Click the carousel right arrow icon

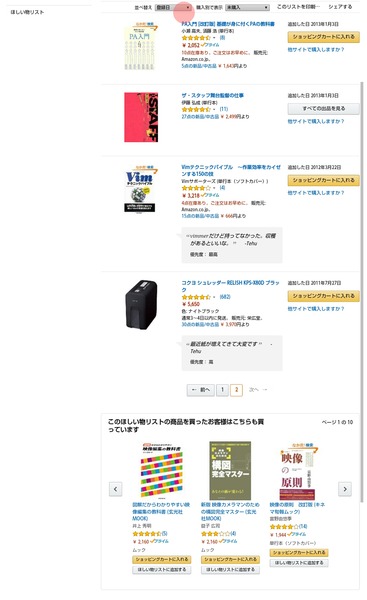point(345,489)
